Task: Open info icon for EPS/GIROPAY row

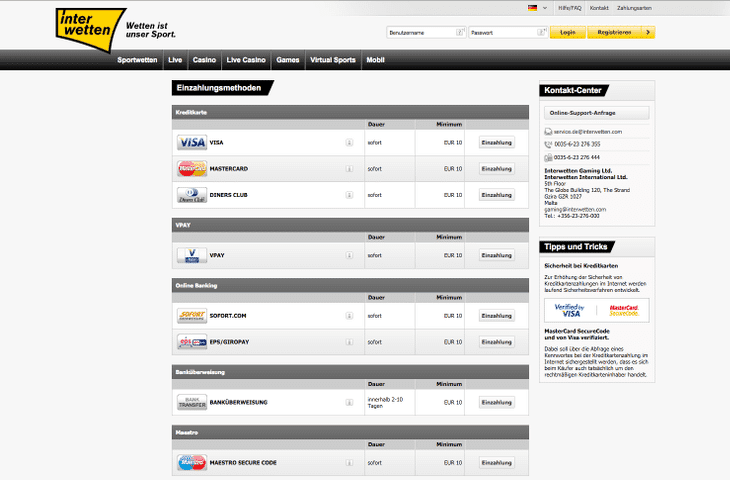Action: click(349, 342)
